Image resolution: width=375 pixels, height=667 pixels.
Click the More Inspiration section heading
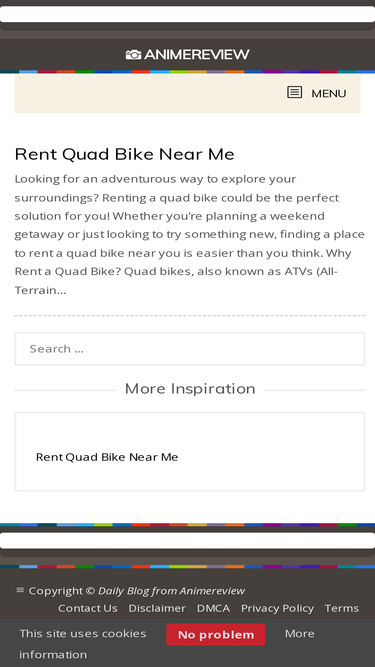[190, 388]
